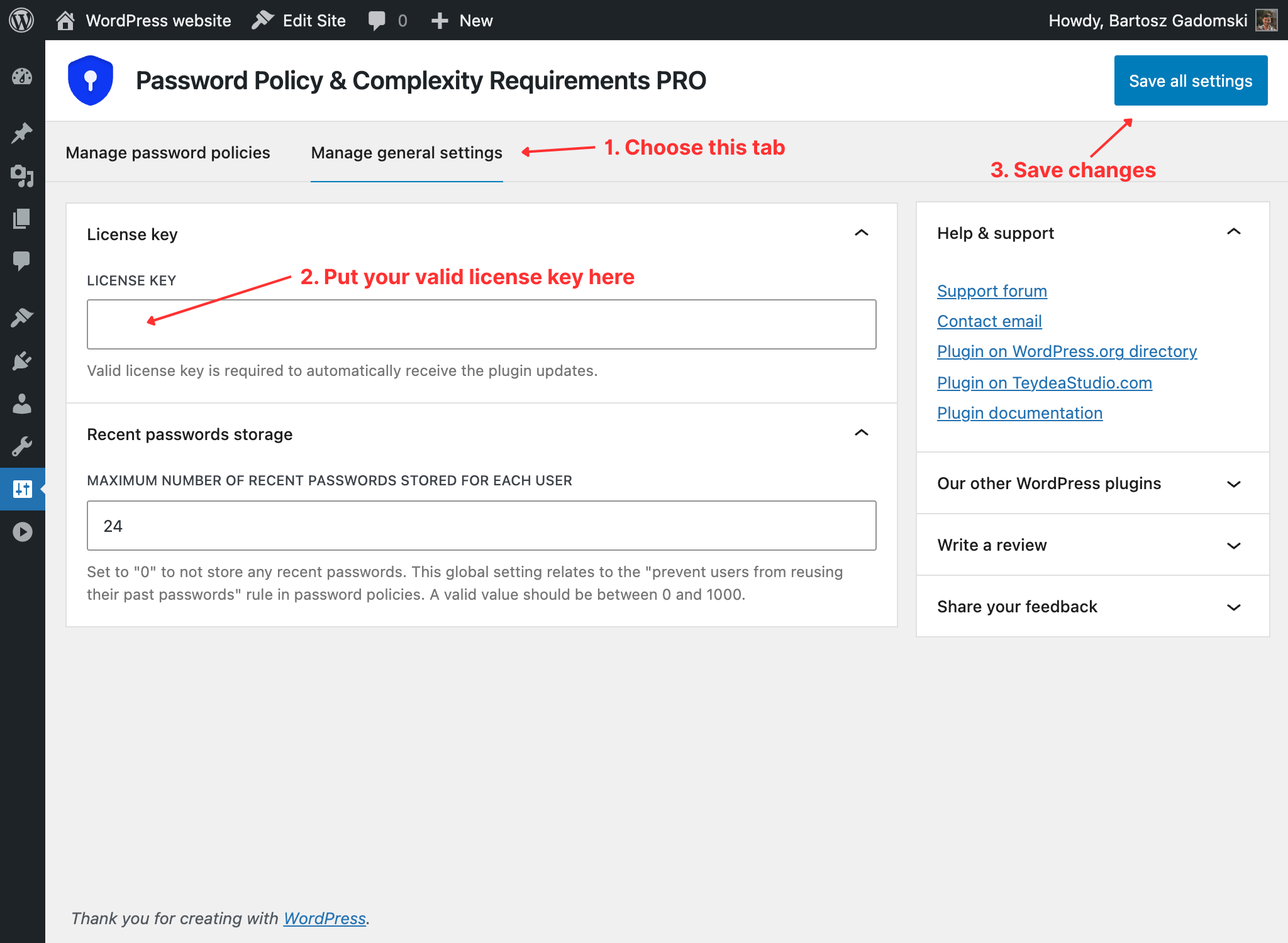Open Dashboard from the sidebar gauge icon
1288x943 pixels.
coord(22,77)
